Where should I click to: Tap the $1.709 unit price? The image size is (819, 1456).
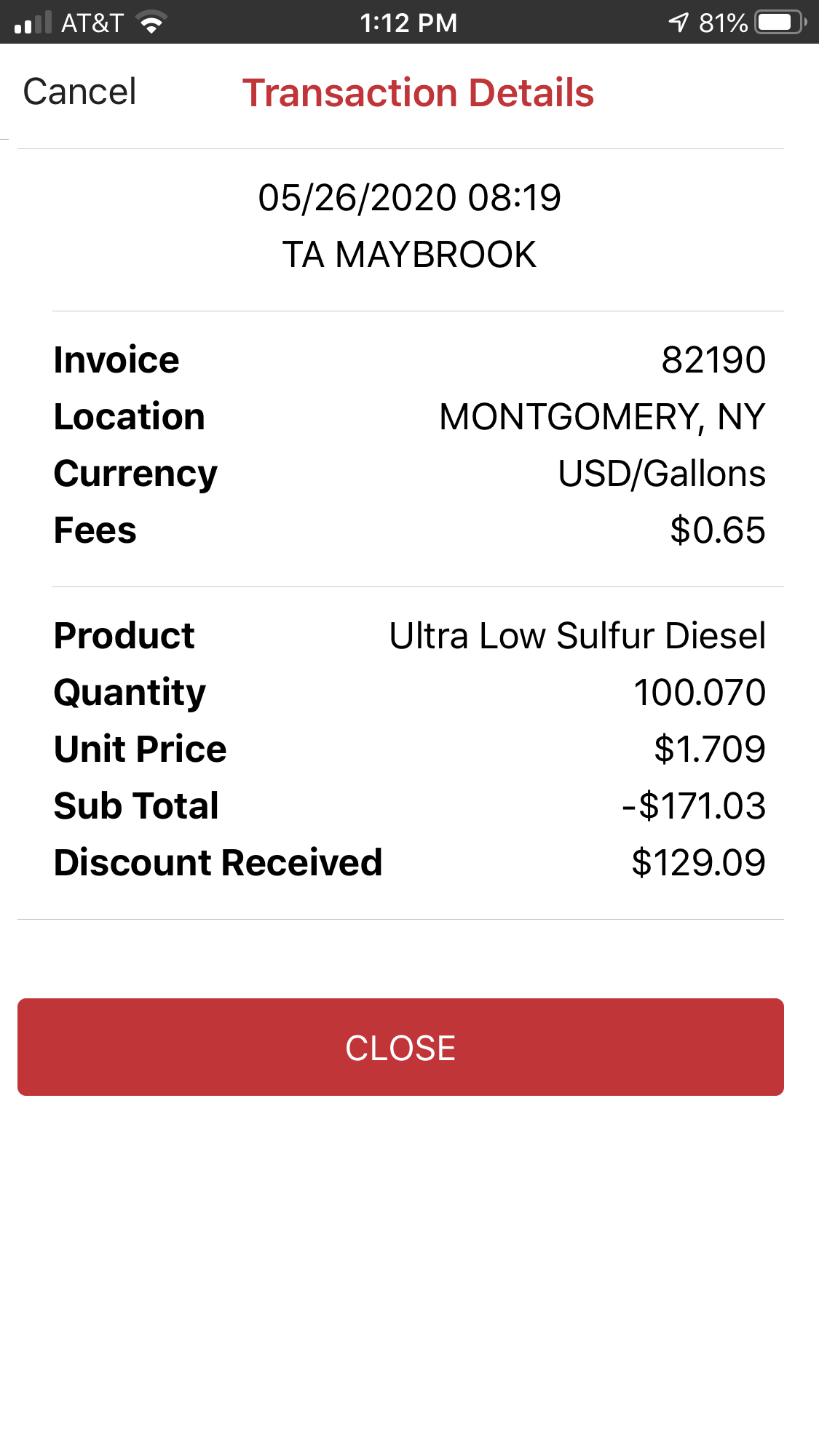709,749
